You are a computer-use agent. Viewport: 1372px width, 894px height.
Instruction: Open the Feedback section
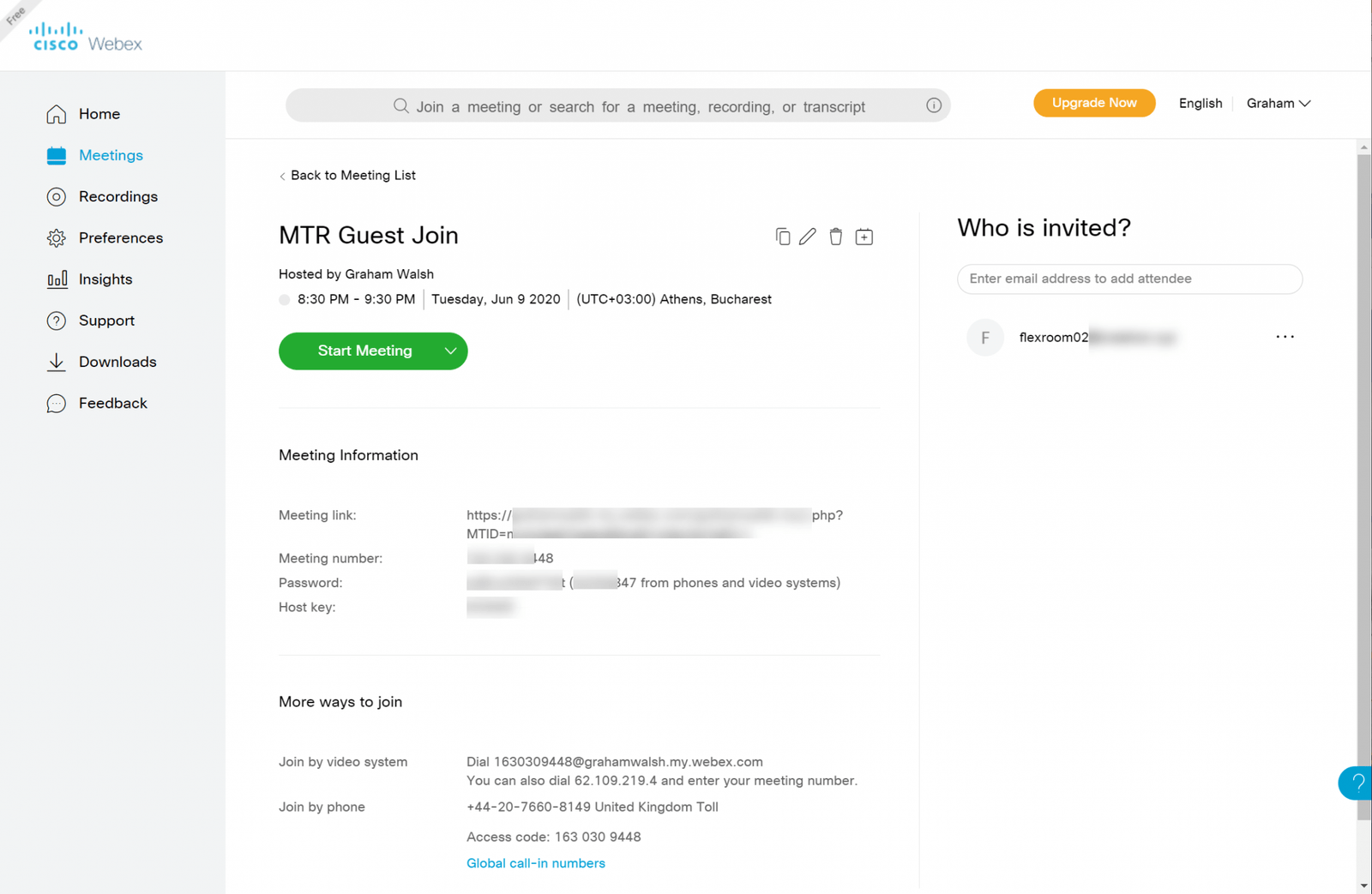113,403
